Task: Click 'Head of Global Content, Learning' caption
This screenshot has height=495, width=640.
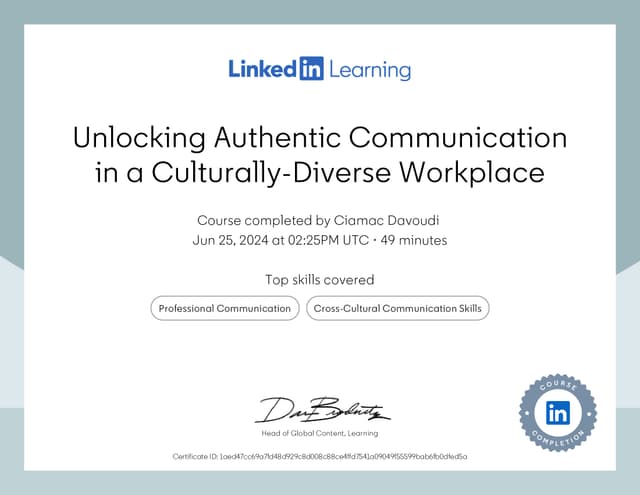Action: pyautogui.click(x=320, y=433)
